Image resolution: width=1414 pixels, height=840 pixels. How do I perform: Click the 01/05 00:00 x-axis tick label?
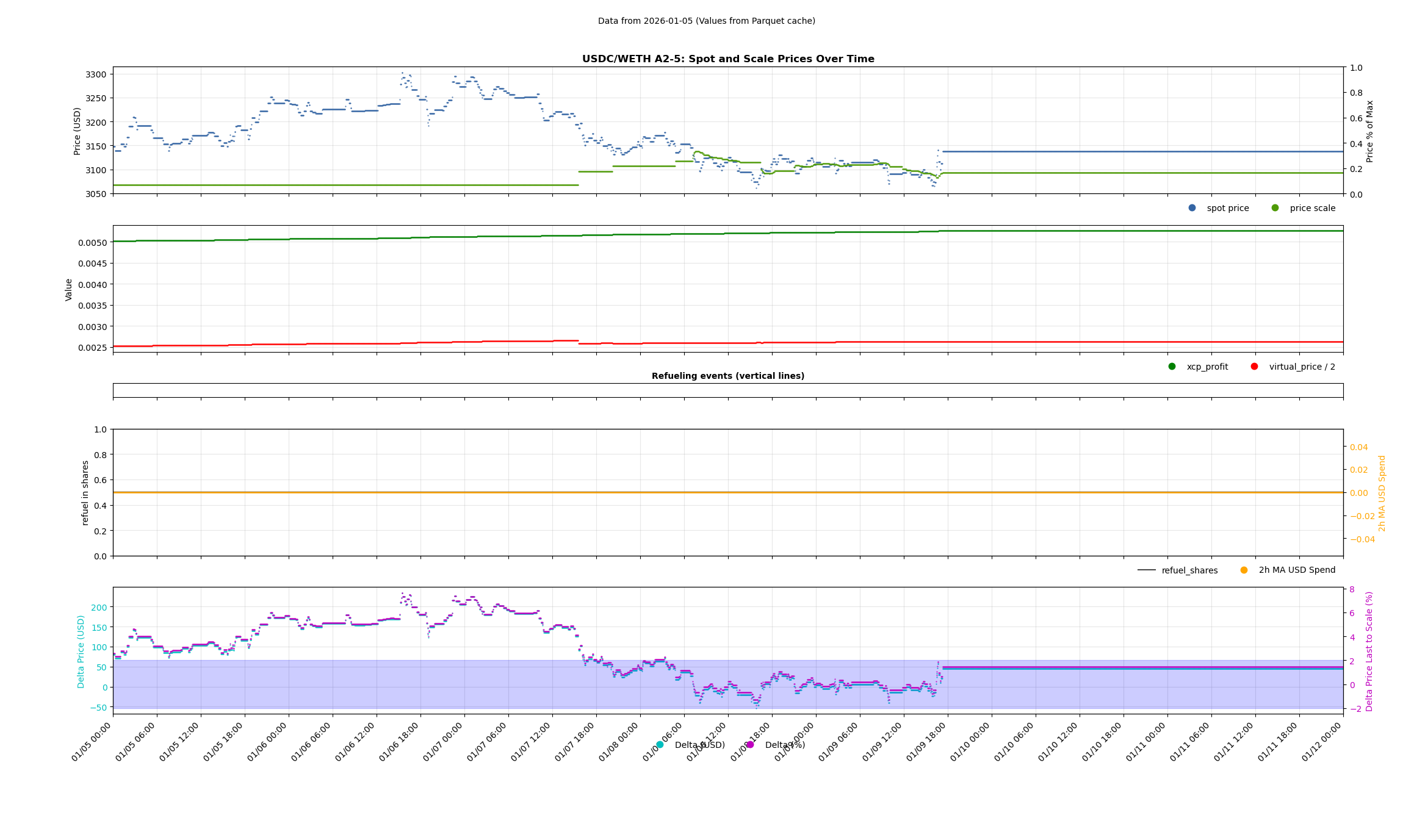(x=92, y=742)
